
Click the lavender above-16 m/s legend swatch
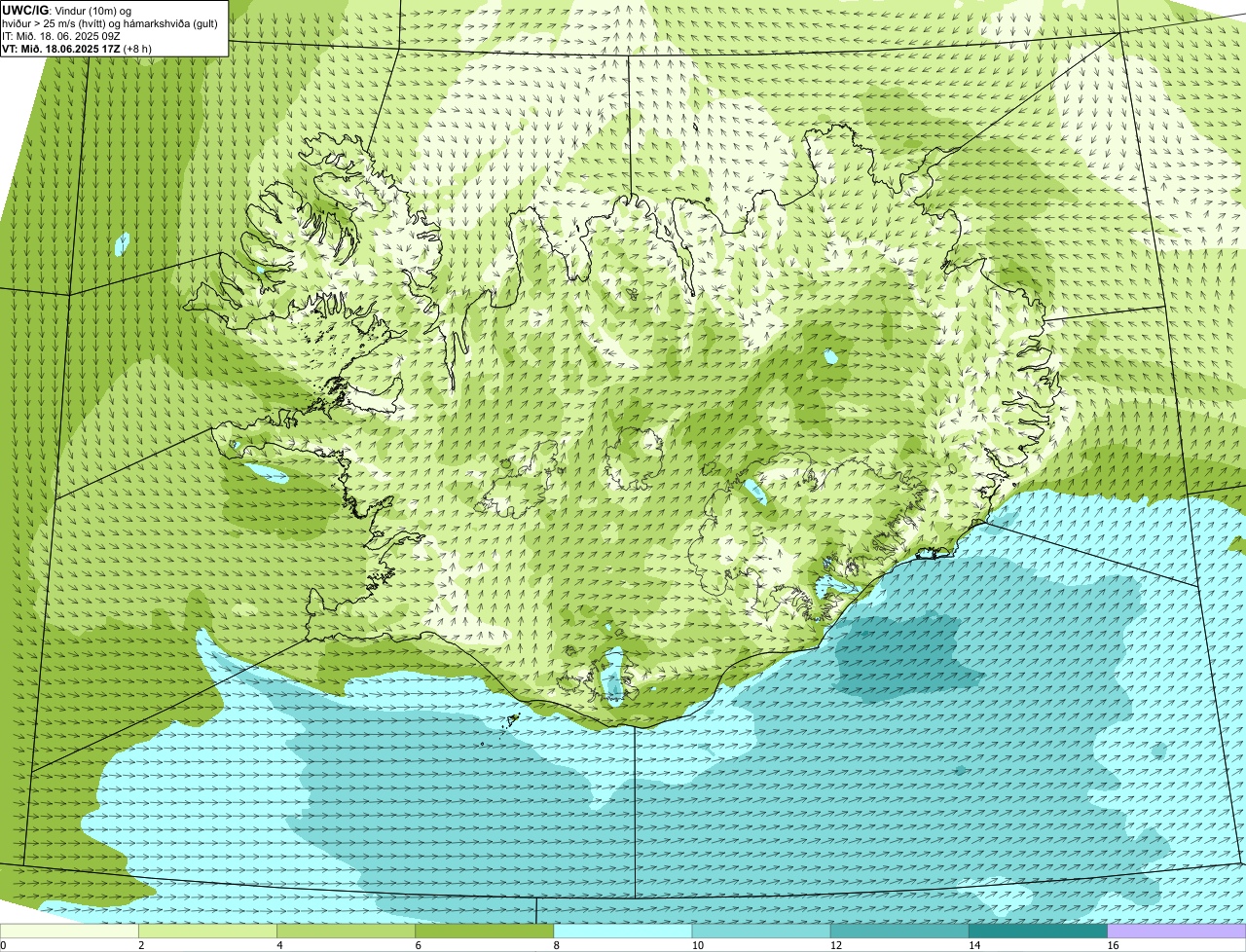click(x=1177, y=932)
